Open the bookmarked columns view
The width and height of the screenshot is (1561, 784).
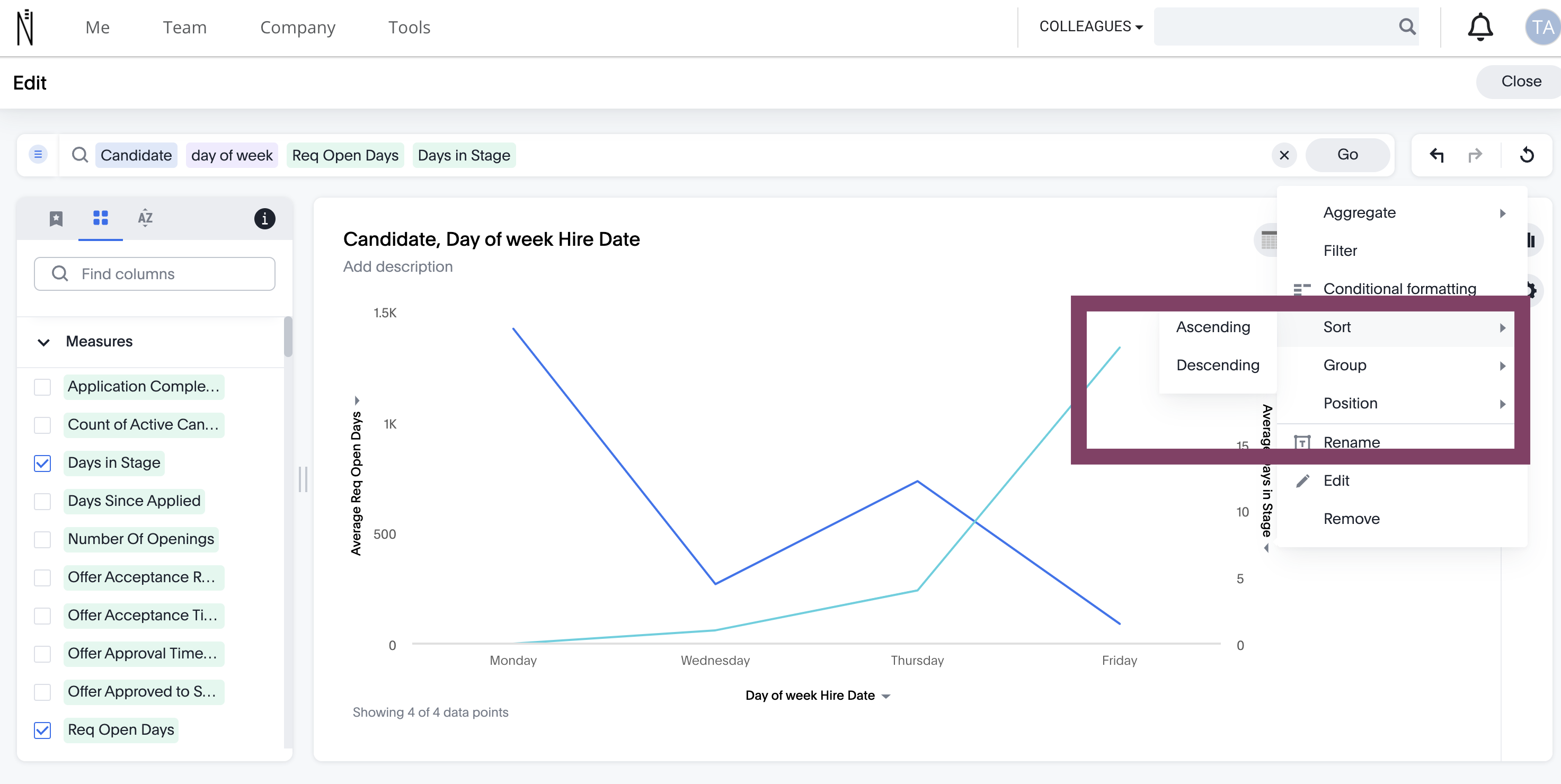point(56,218)
